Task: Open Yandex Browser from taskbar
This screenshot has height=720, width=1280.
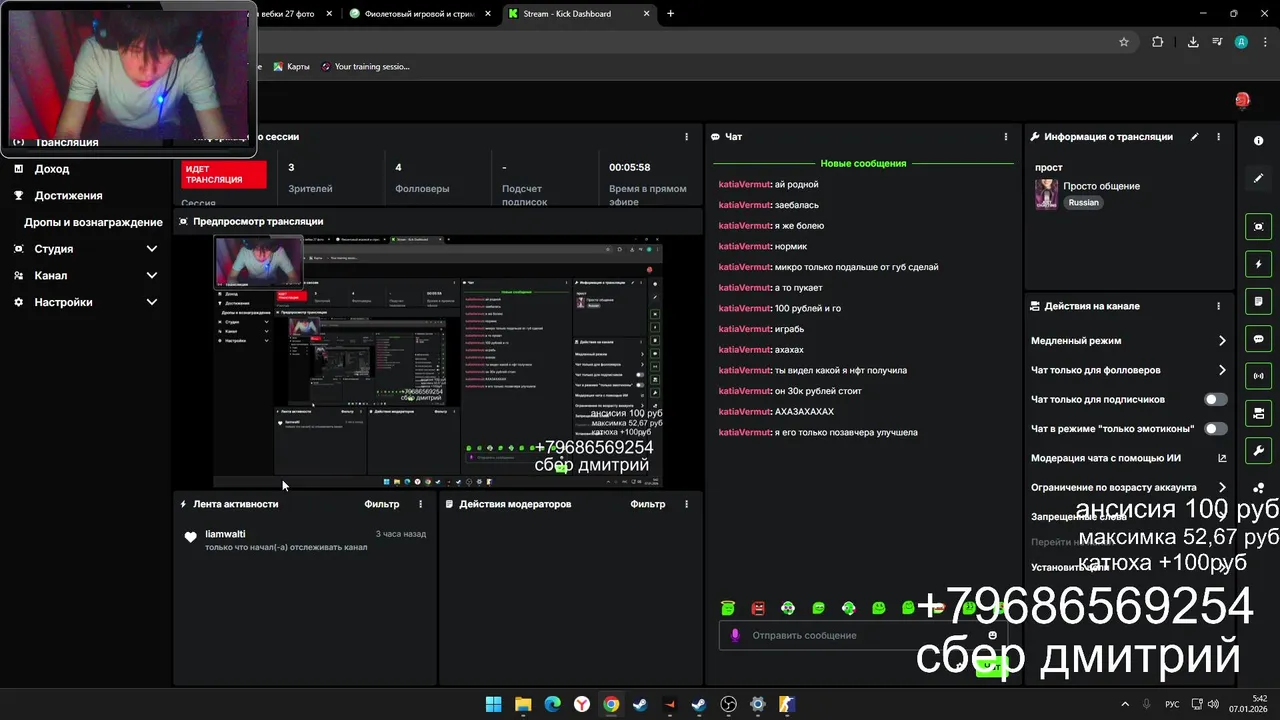Action: pyautogui.click(x=582, y=704)
